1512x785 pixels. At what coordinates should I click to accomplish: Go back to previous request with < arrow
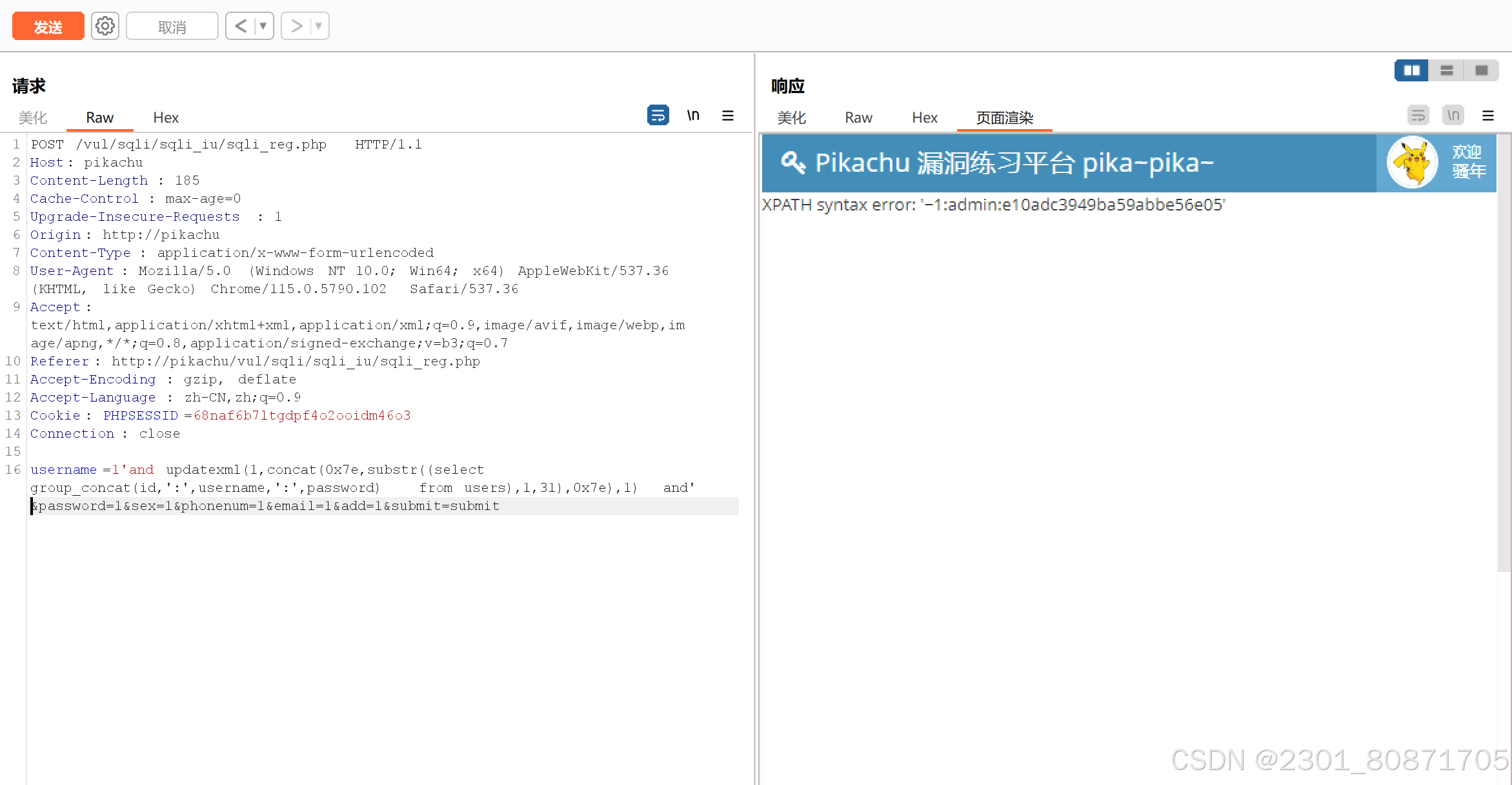click(241, 26)
